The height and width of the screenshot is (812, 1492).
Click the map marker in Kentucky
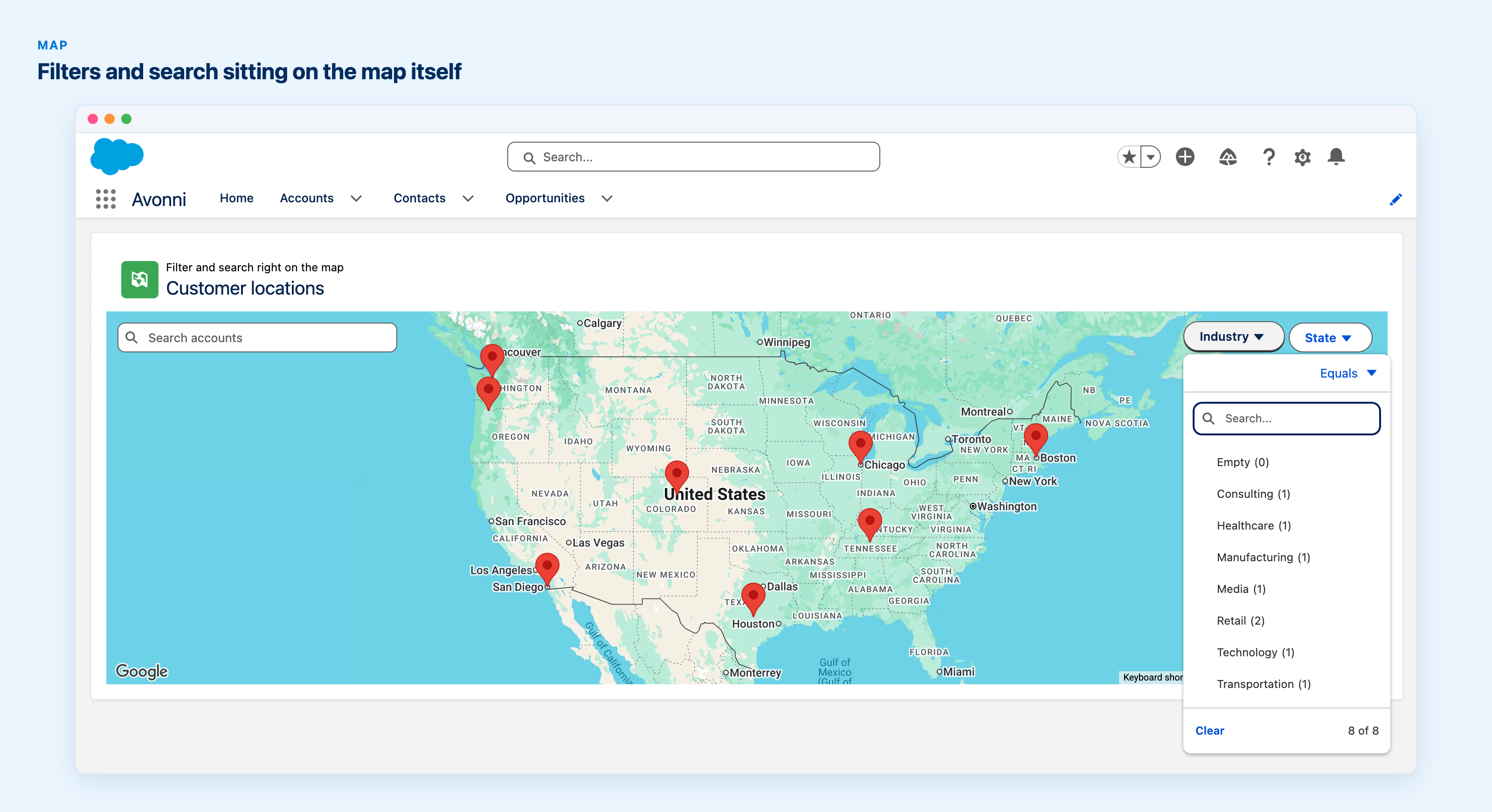(x=870, y=524)
